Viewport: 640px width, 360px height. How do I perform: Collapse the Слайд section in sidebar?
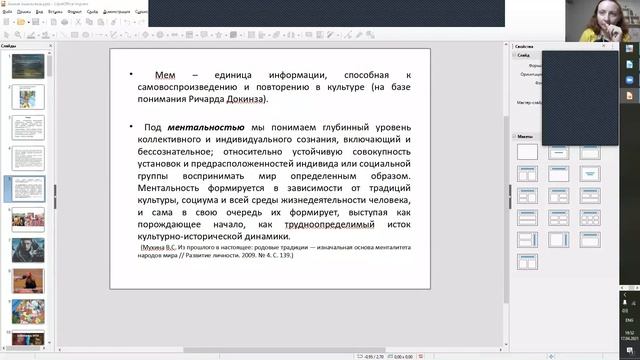point(515,55)
